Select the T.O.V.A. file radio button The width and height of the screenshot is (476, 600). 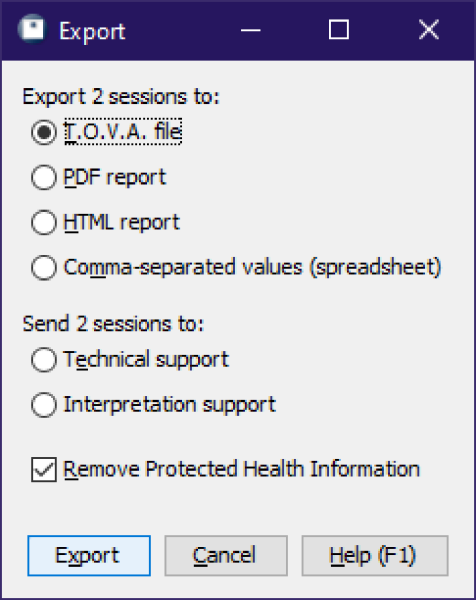pos(44,132)
